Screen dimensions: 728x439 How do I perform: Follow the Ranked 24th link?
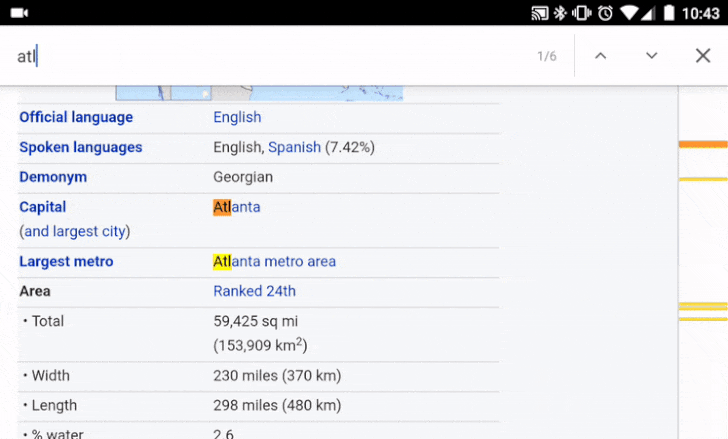(x=254, y=291)
